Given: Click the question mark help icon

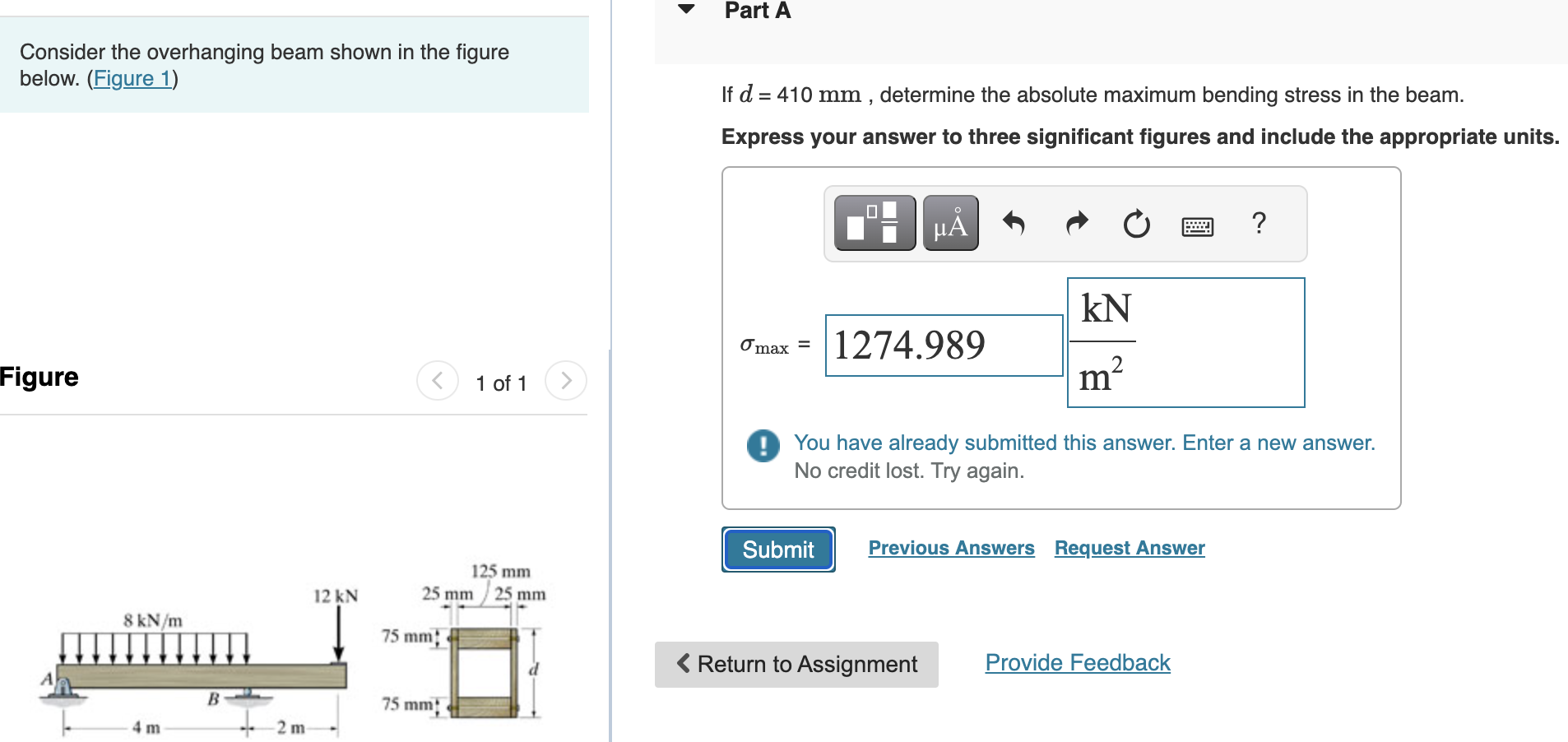Looking at the screenshot, I should tap(1258, 223).
